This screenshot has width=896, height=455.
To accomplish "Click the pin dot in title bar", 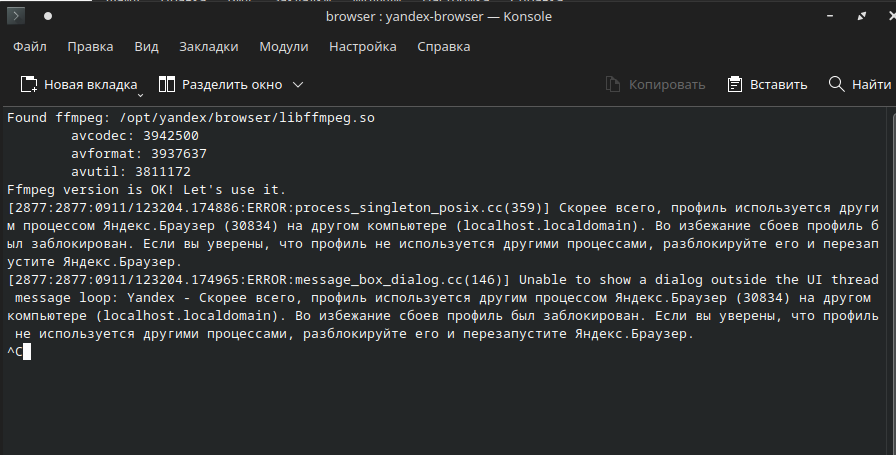I will click(48, 16).
